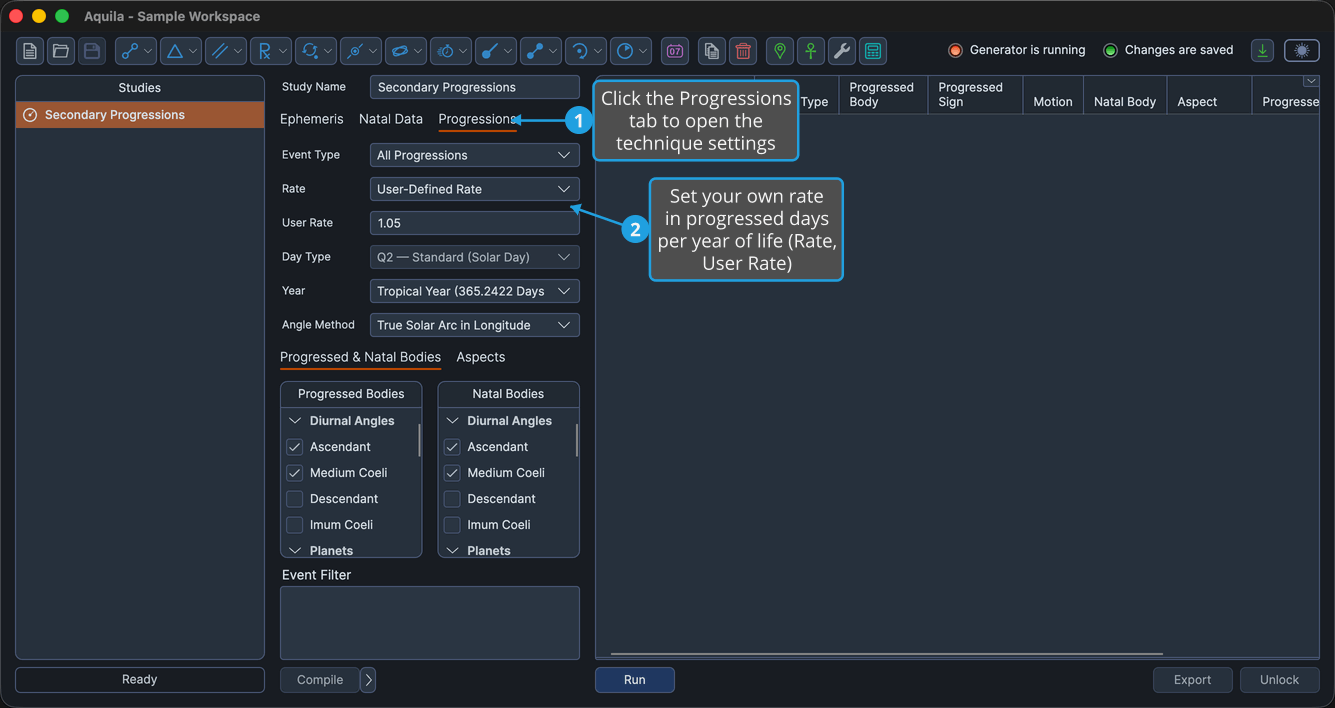Collapse Diurnal Angles in Progressed Bodies
This screenshot has height=708, width=1335.
pyautogui.click(x=295, y=421)
